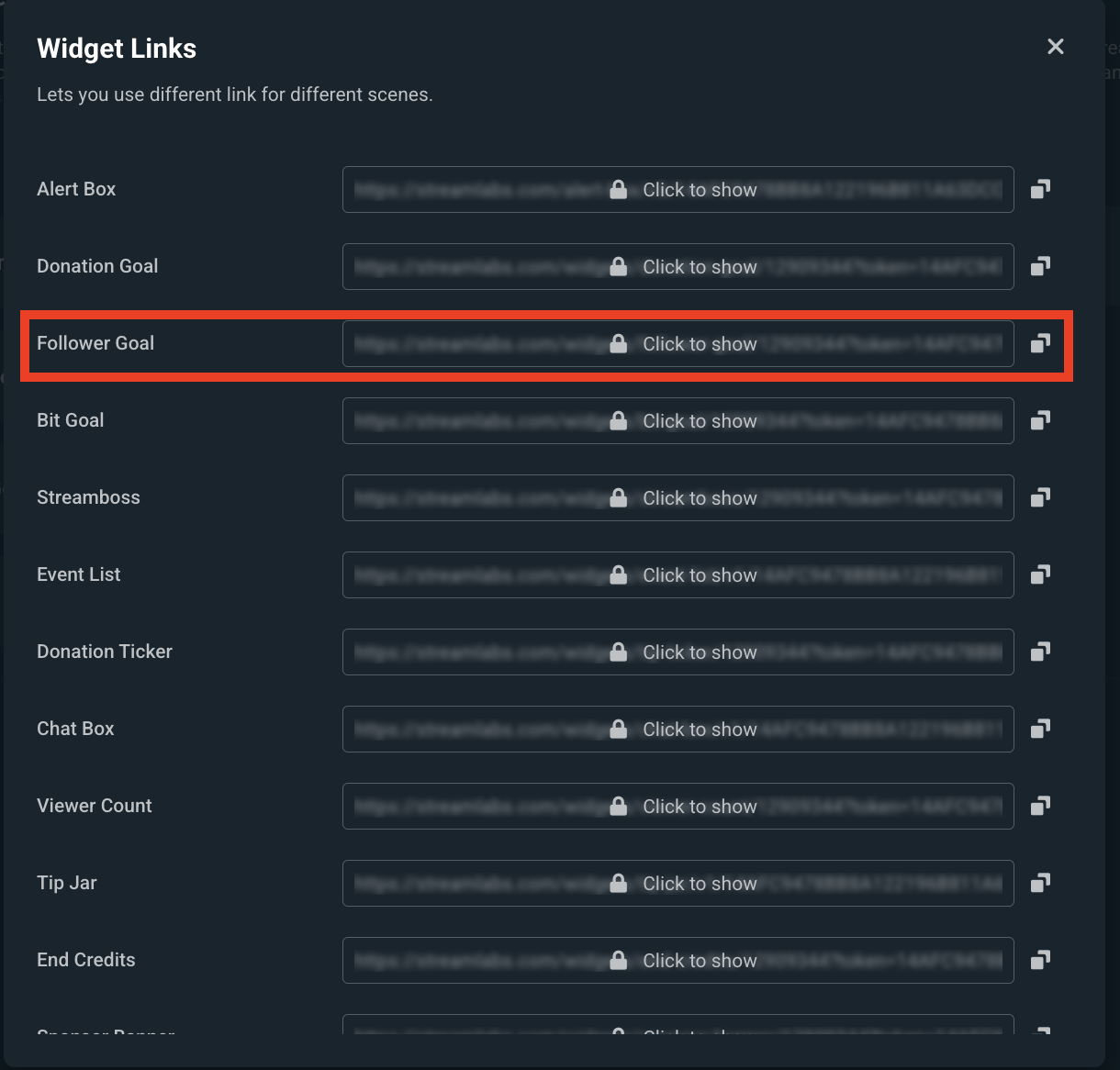Copy the Bit Goal widget link
1120x1070 pixels.
coord(1040,420)
